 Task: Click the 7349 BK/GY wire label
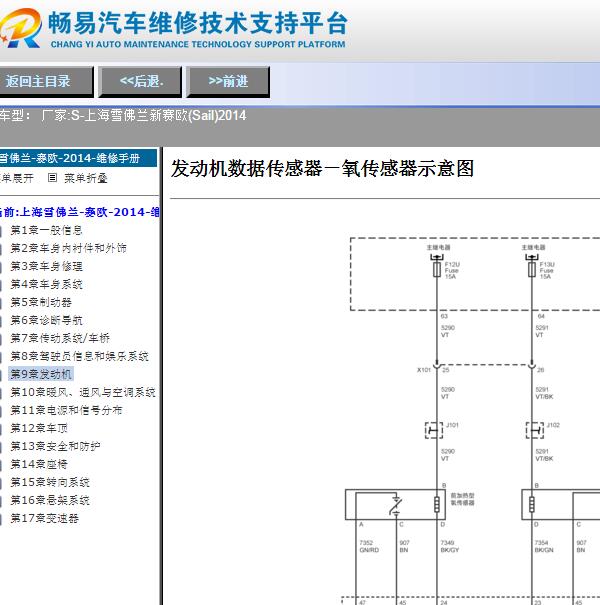point(450,546)
